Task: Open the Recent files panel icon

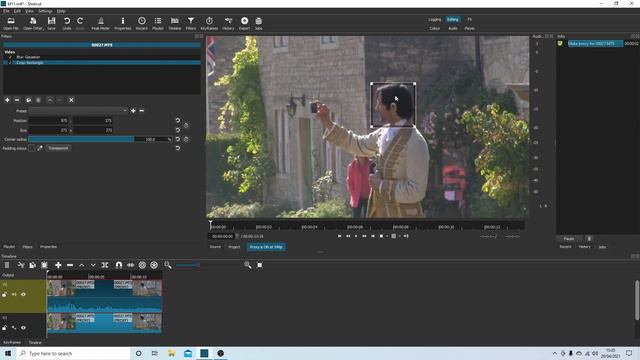Action: [142, 23]
